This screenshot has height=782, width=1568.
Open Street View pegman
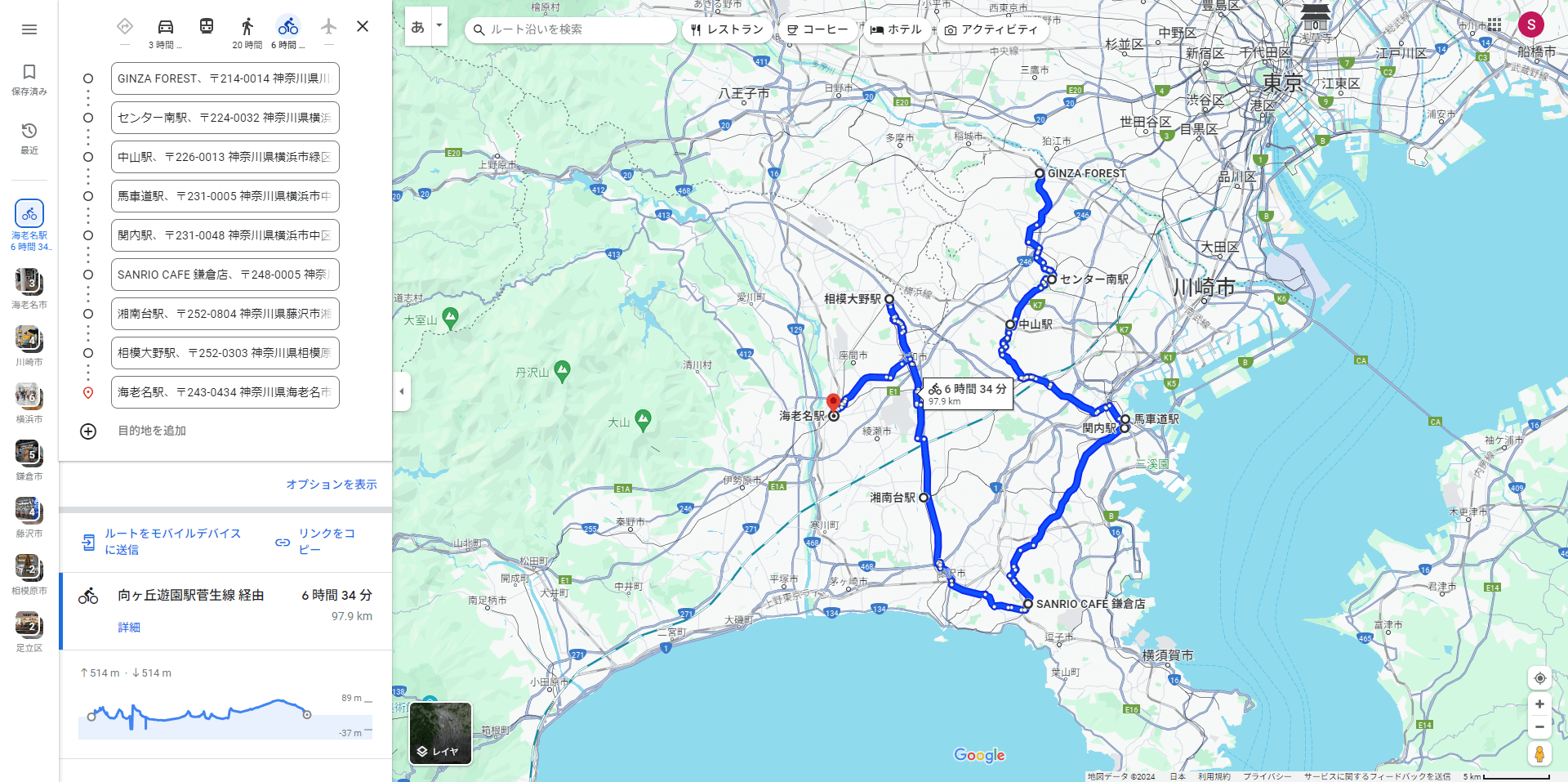point(1539,753)
